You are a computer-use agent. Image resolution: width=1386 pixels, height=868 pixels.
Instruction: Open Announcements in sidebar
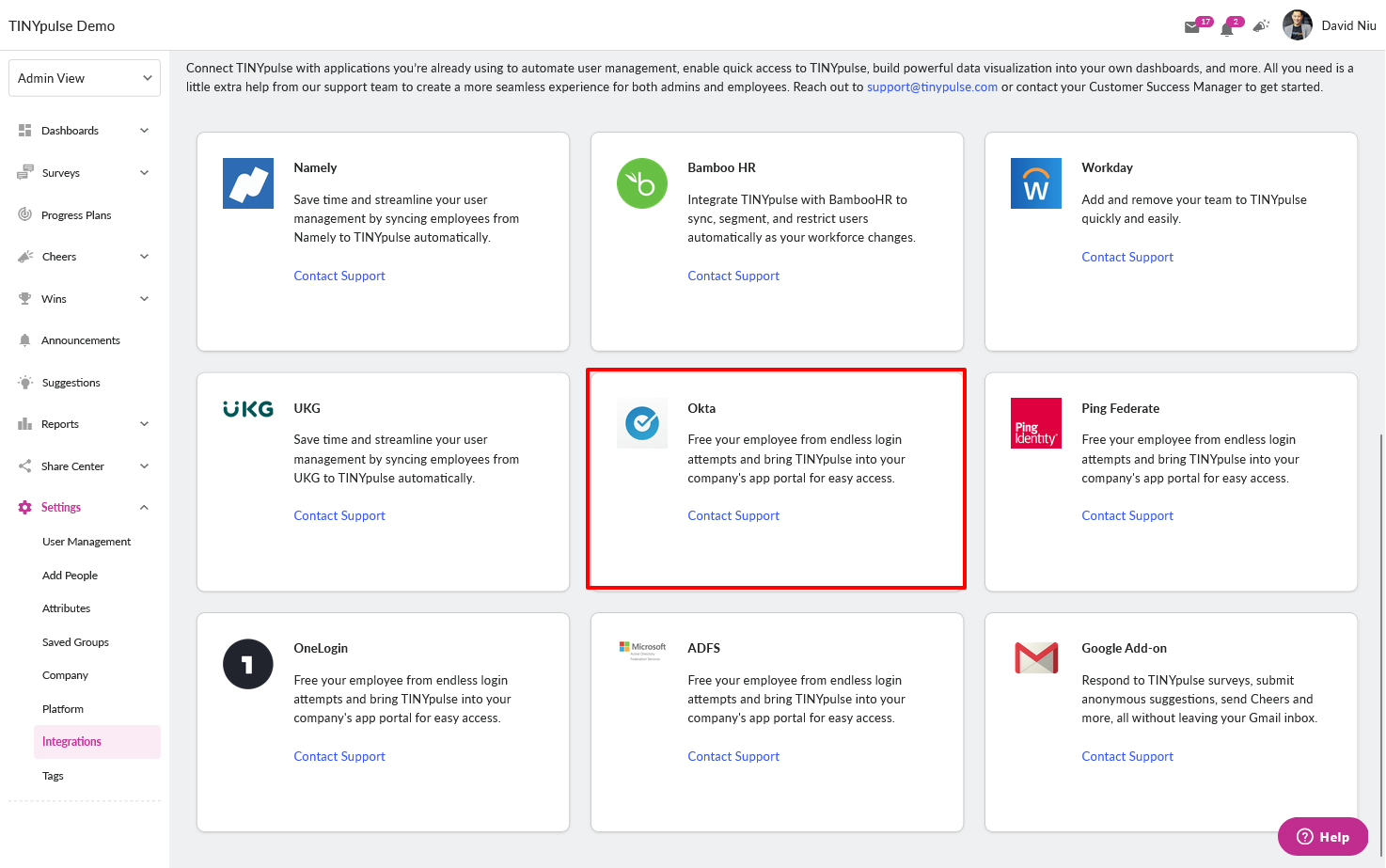81,340
